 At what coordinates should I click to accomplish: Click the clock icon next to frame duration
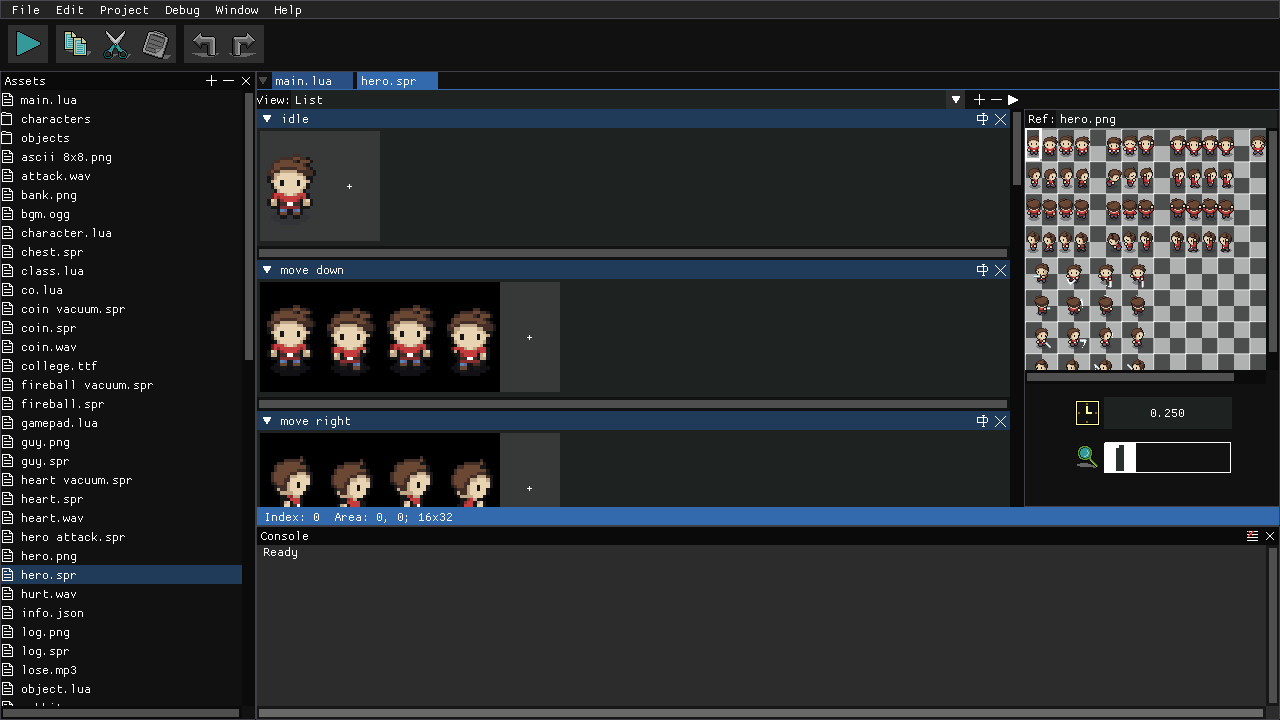(x=1087, y=412)
